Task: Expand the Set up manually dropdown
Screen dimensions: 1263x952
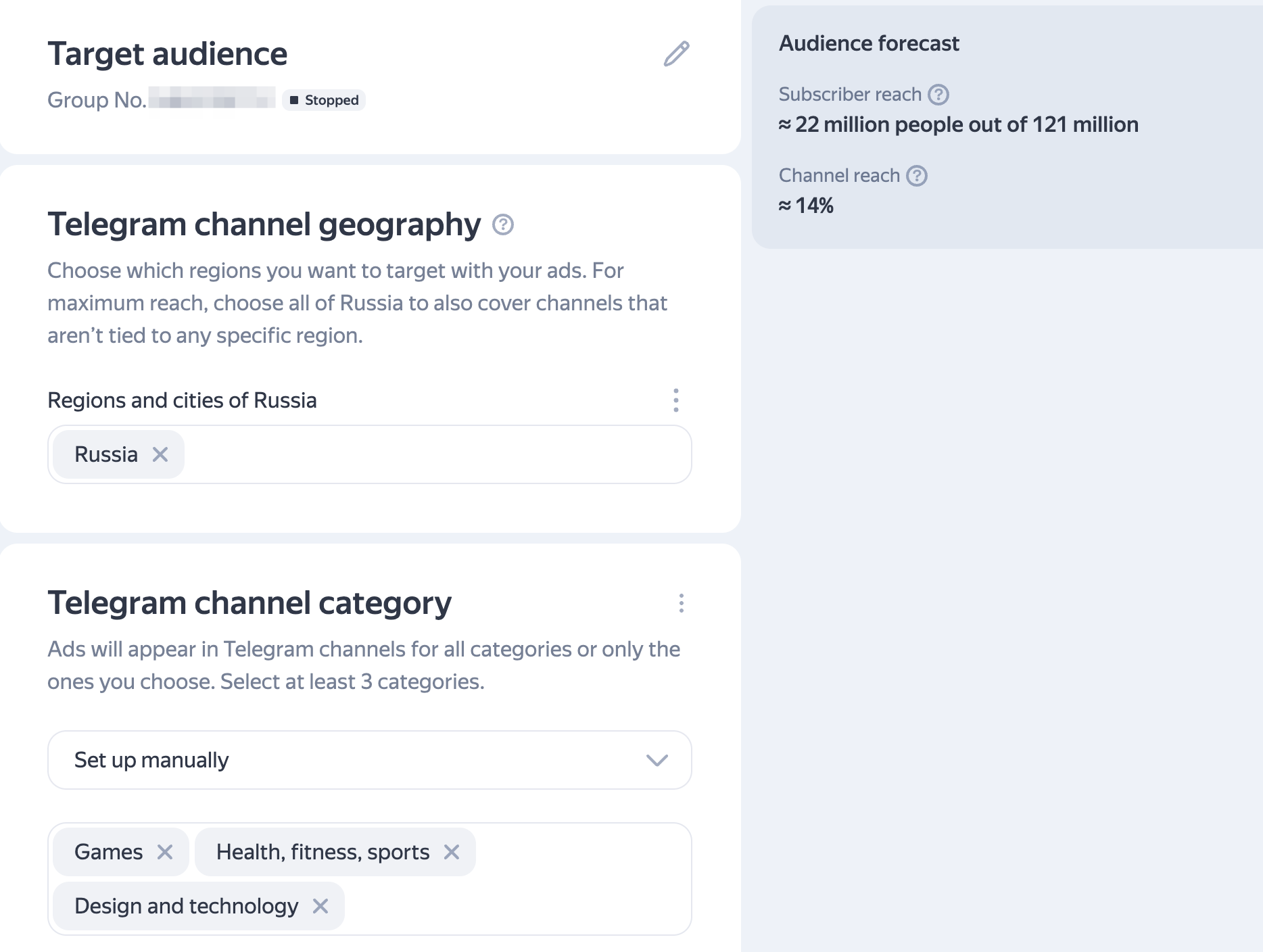Action: 370,760
